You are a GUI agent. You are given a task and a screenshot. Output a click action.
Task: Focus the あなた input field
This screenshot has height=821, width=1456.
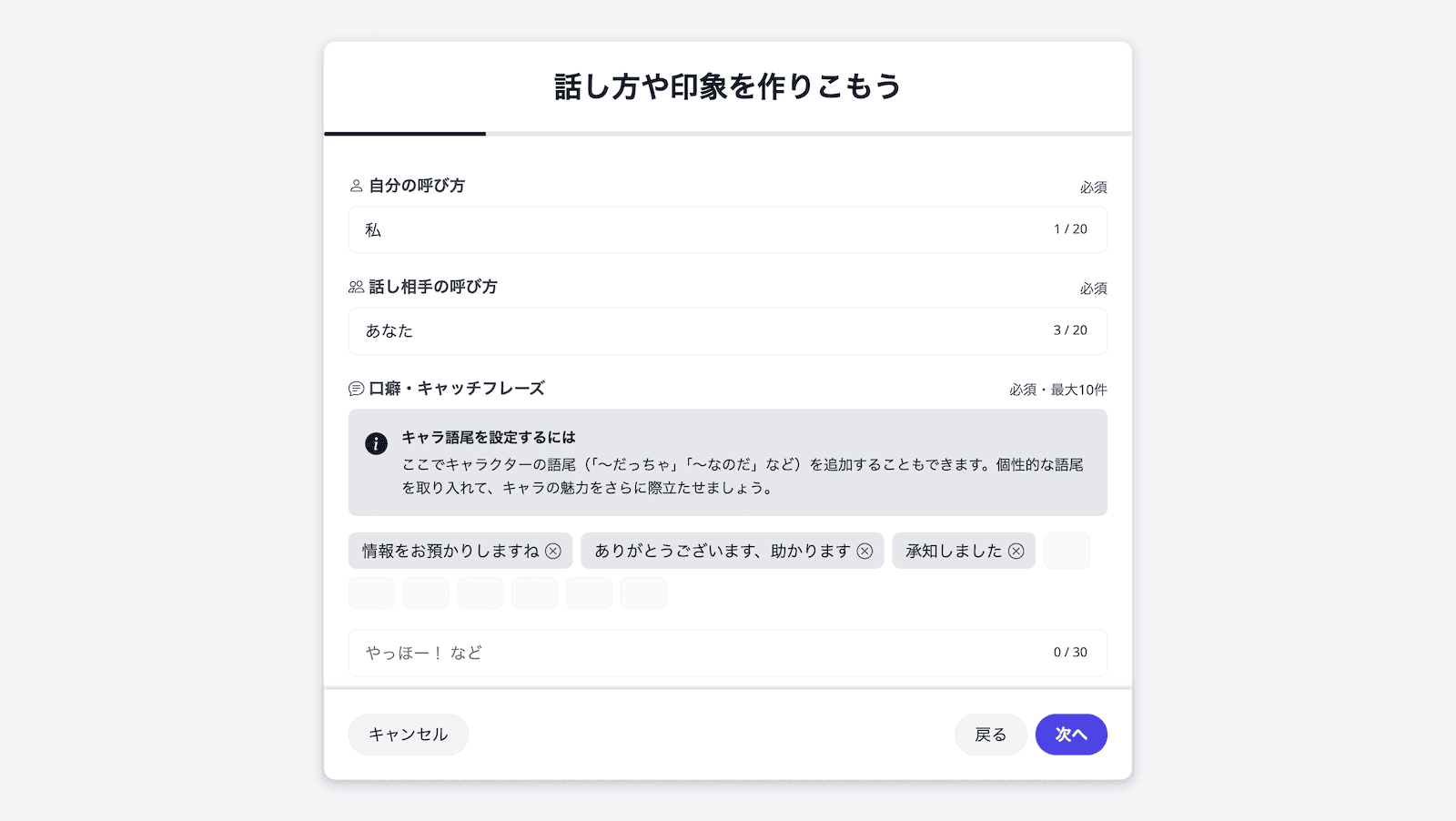(x=637, y=331)
